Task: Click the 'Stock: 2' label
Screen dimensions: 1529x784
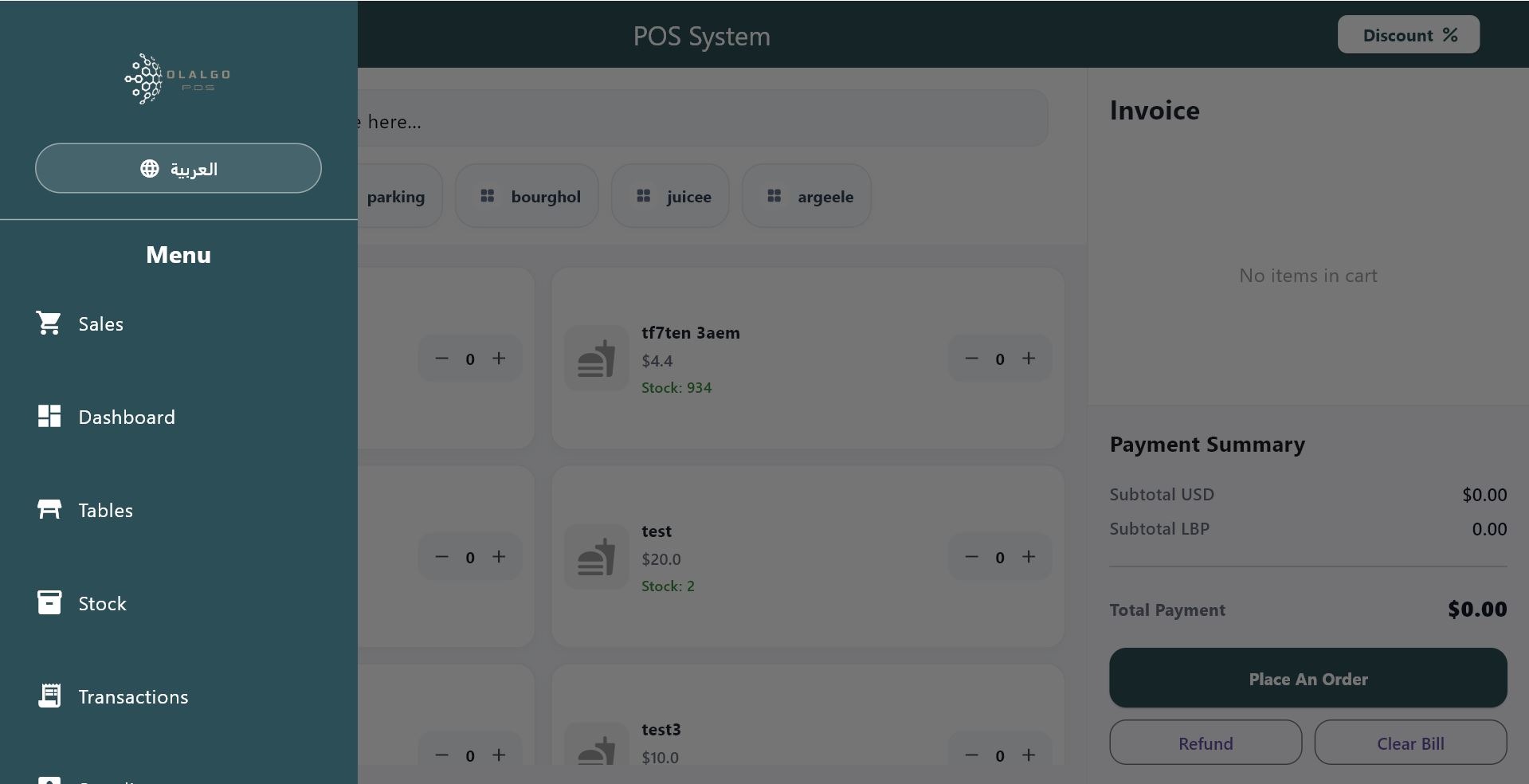Action: pyautogui.click(x=668, y=586)
